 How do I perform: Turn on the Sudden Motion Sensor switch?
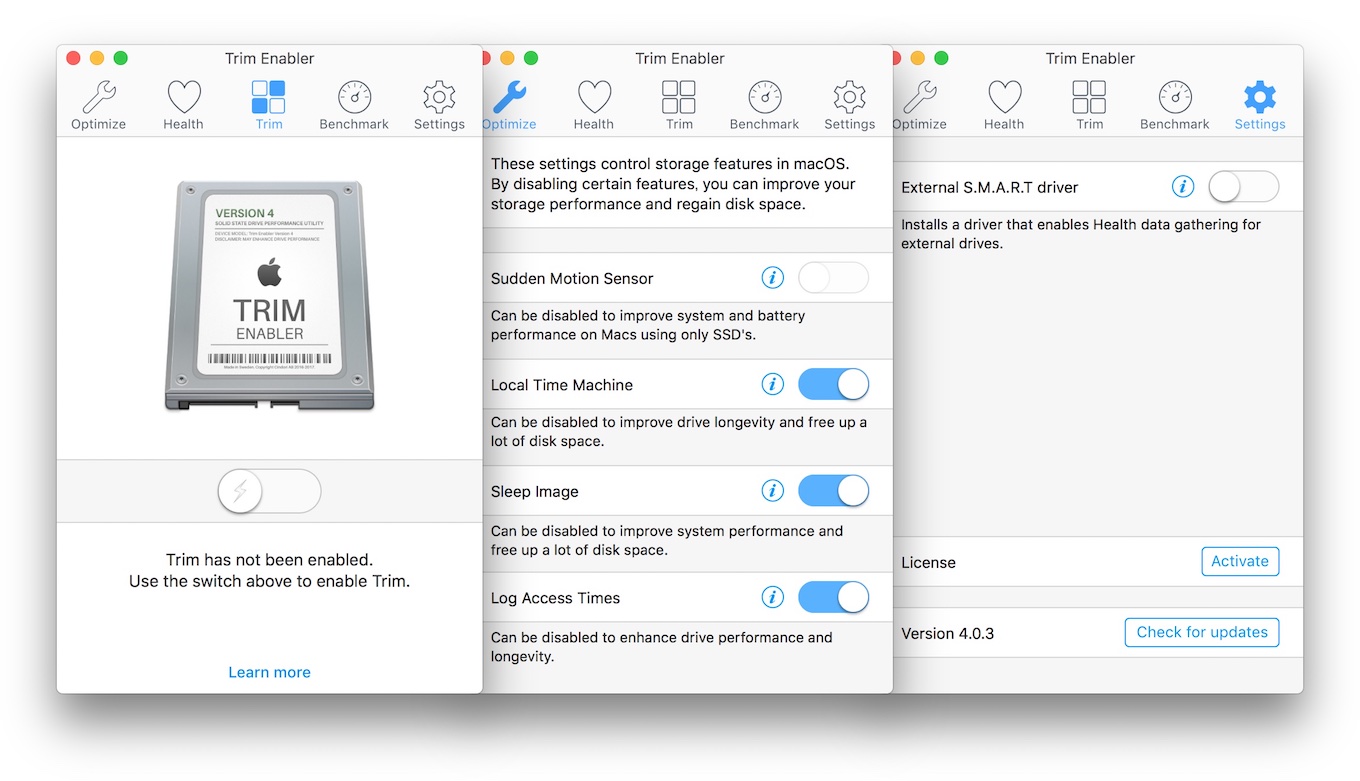(833, 278)
